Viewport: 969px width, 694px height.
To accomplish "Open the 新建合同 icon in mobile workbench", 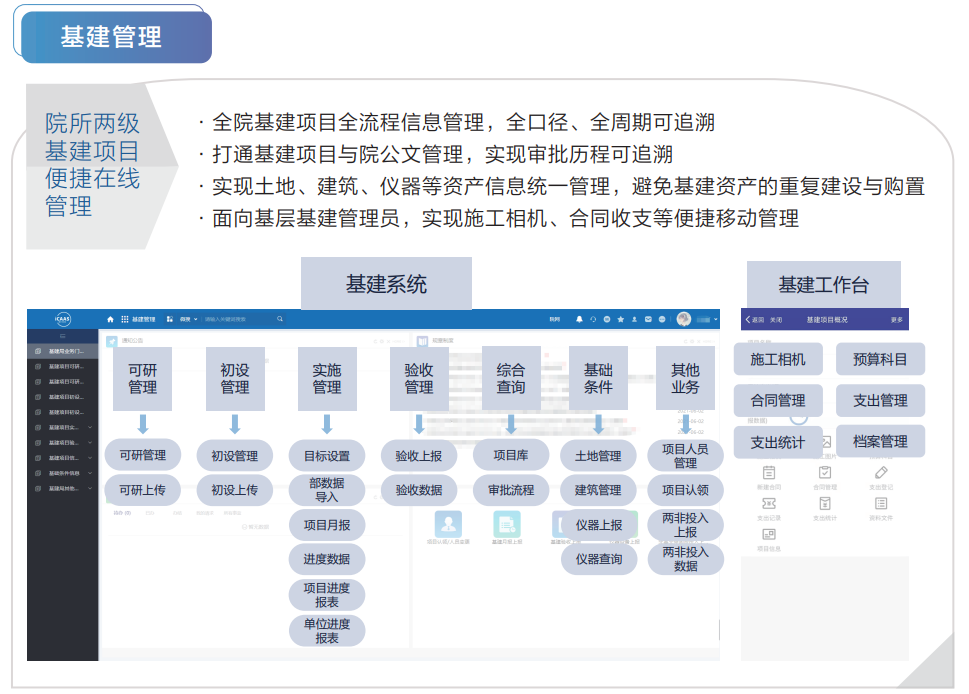I will [x=769, y=473].
